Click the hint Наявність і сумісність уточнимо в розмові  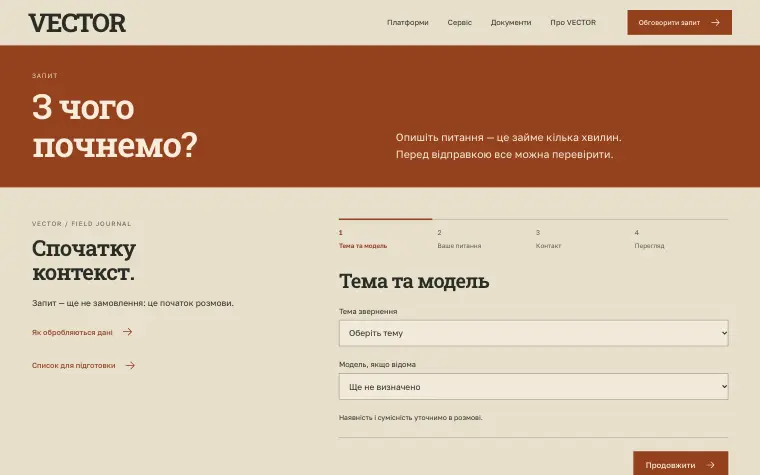[x=411, y=417]
